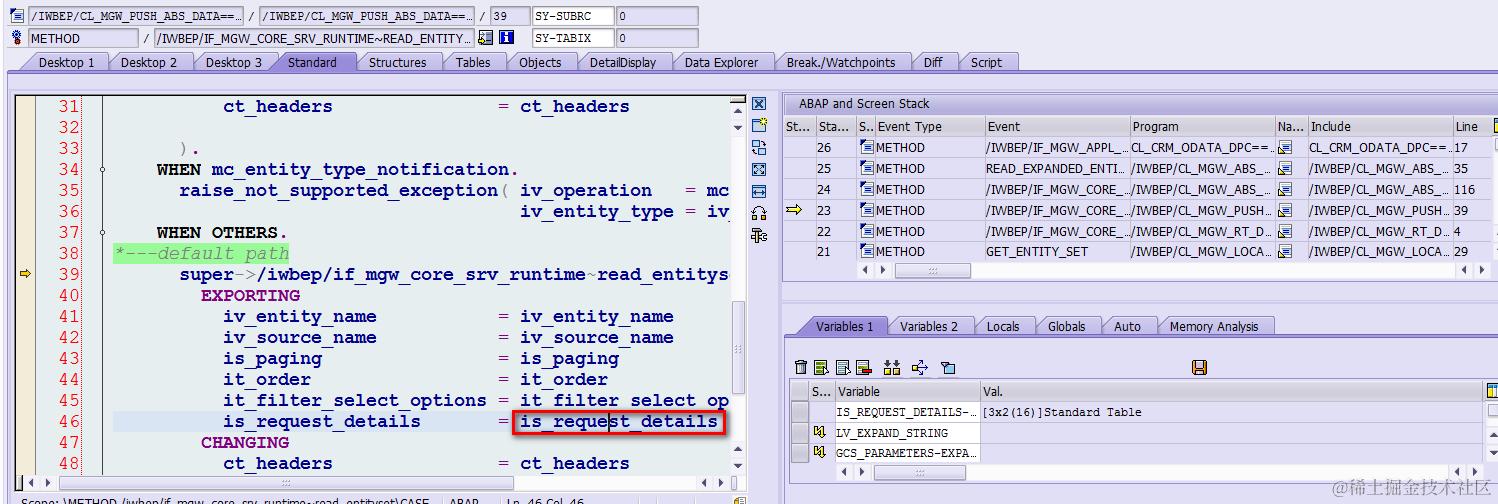Open the Break./Watchpoints tab
Image resolution: width=1498 pixels, height=504 pixels.
[840, 62]
